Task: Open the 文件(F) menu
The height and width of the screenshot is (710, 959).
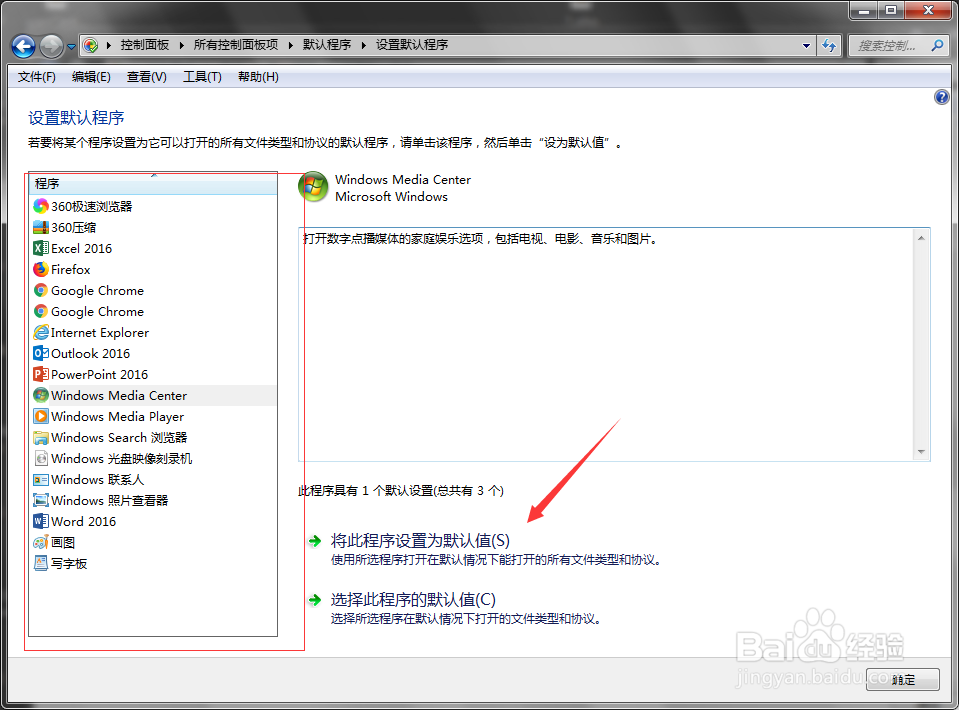Action: pyautogui.click(x=37, y=77)
